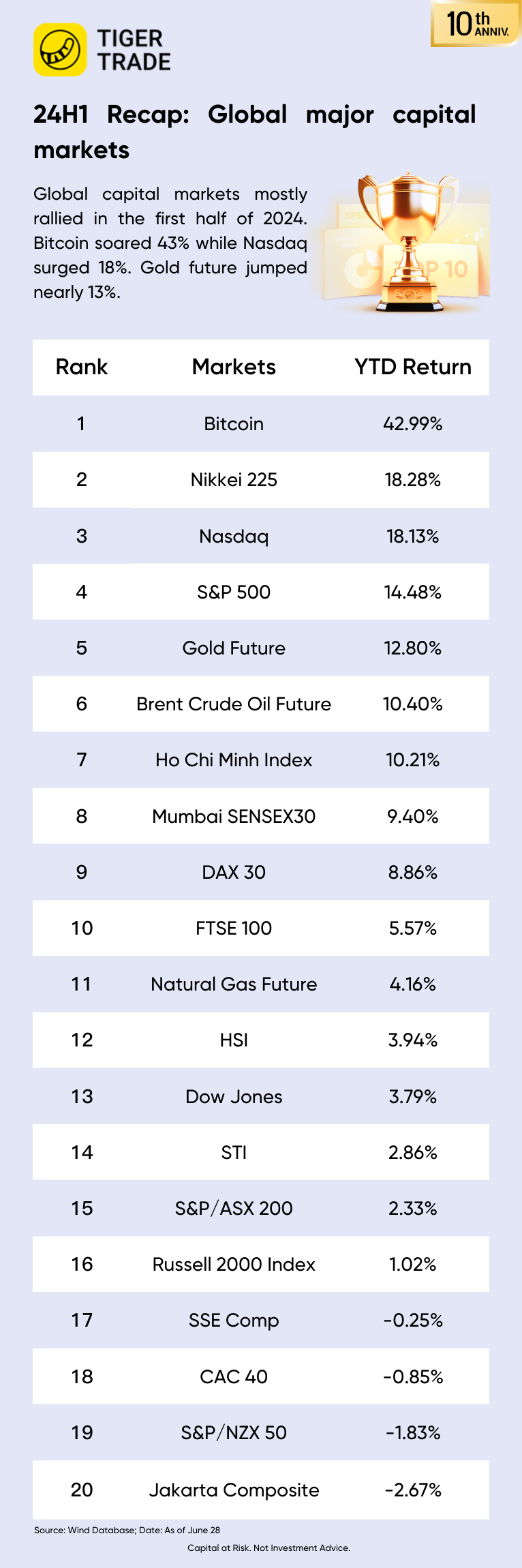Click the Ho Chi Minh Index entry
The image size is (522, 1568).
234,760
